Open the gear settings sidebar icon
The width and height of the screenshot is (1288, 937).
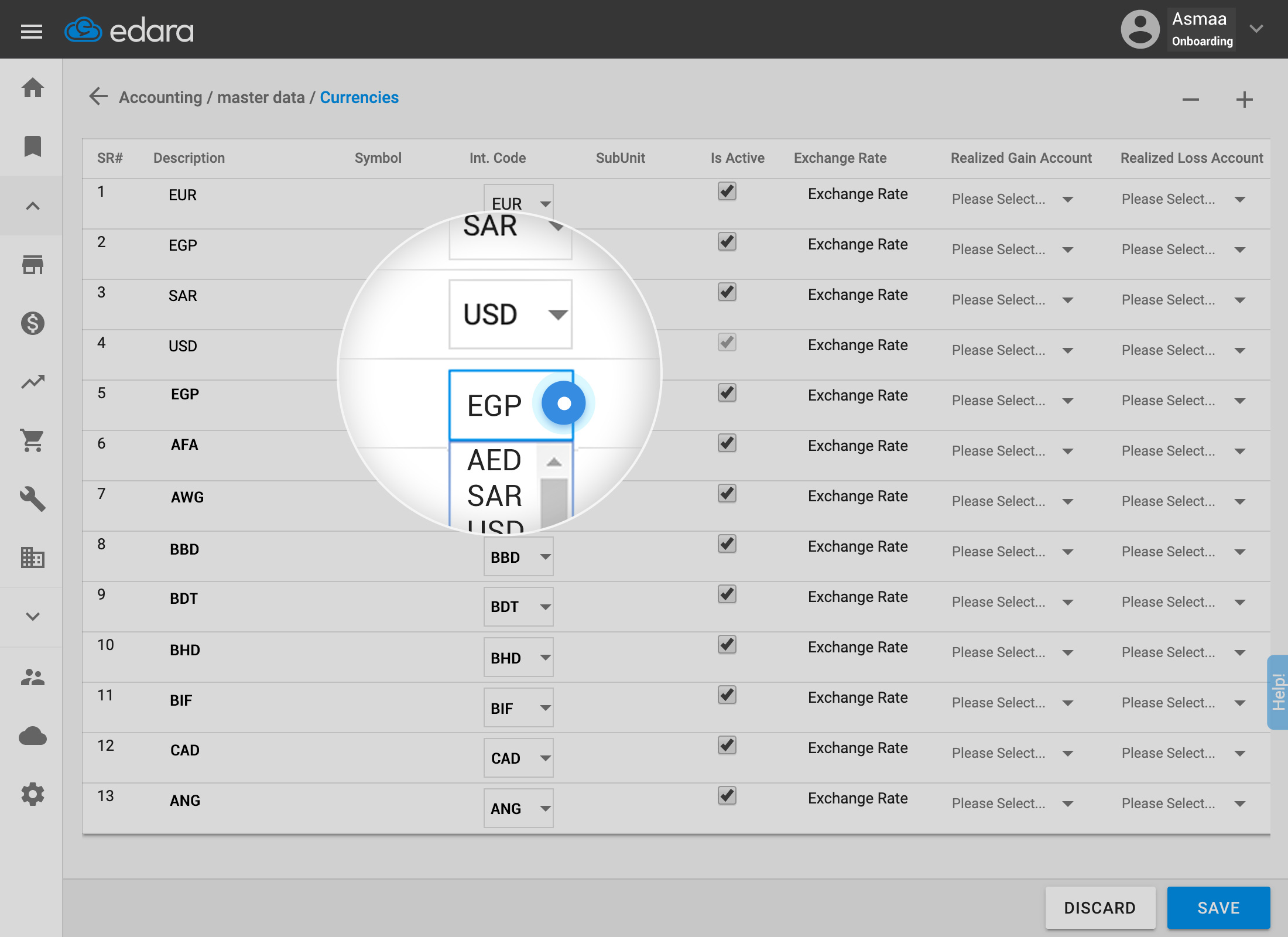(33, 795)
